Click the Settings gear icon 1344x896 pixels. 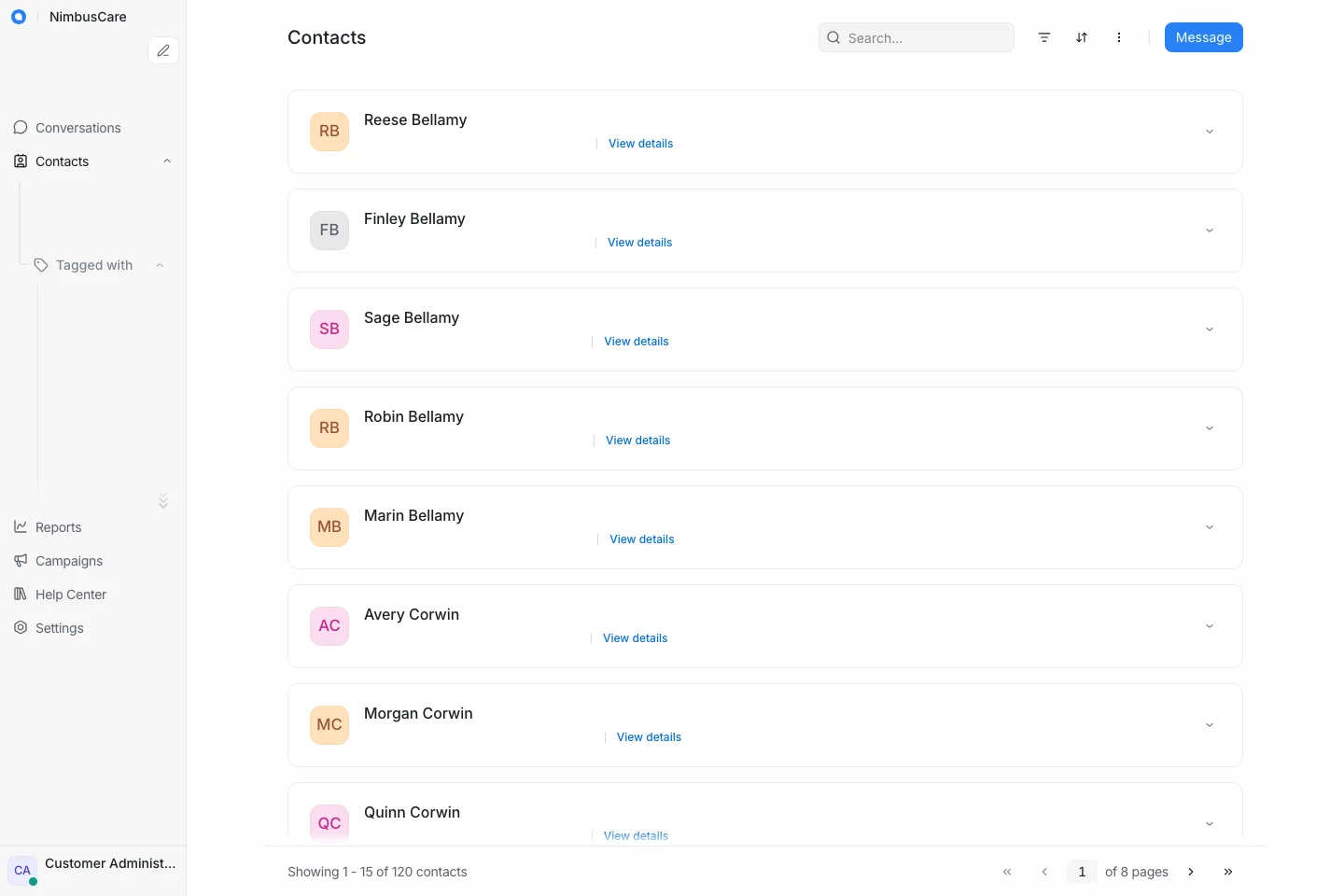pyautogui.click(x=21, y=628)
